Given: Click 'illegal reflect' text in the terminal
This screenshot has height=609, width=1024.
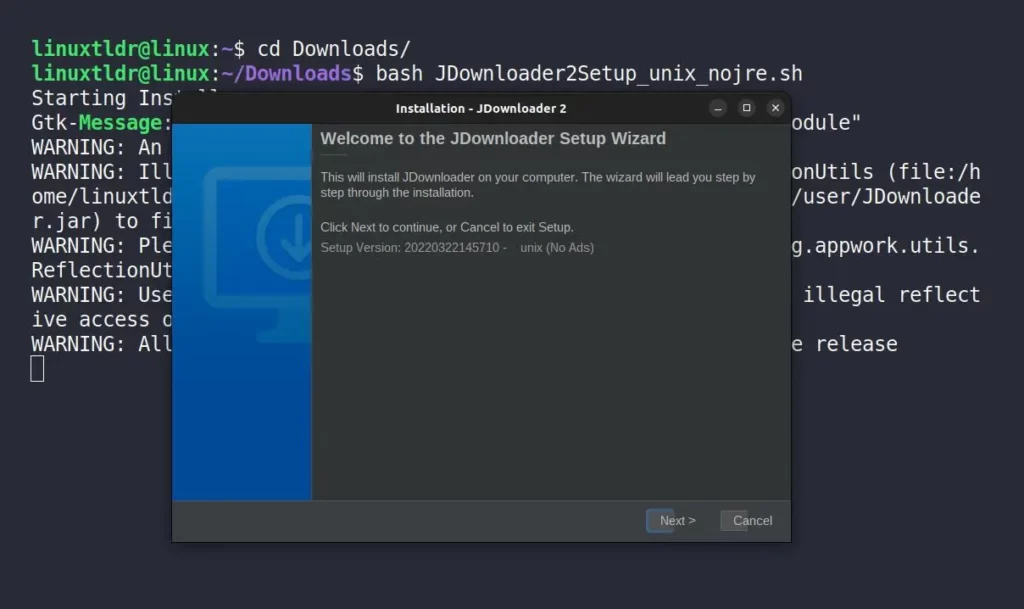Looking at the screenshot, I should click(x=891, y=295).
